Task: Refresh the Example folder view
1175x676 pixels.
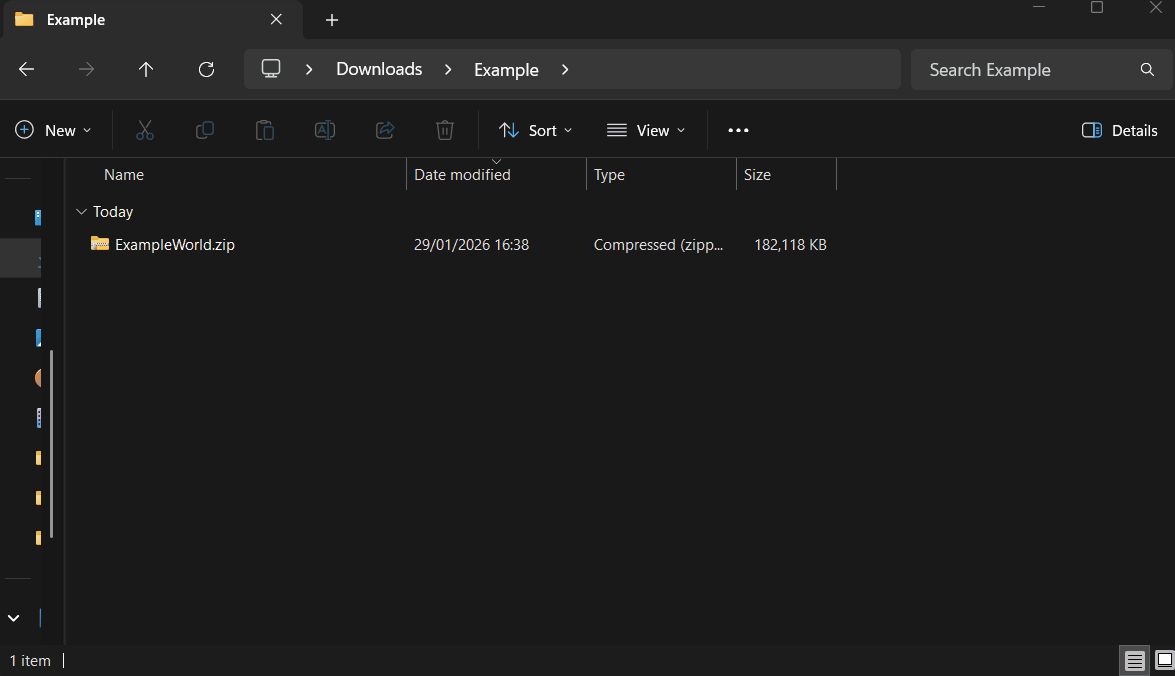Action: click(206, 70)
